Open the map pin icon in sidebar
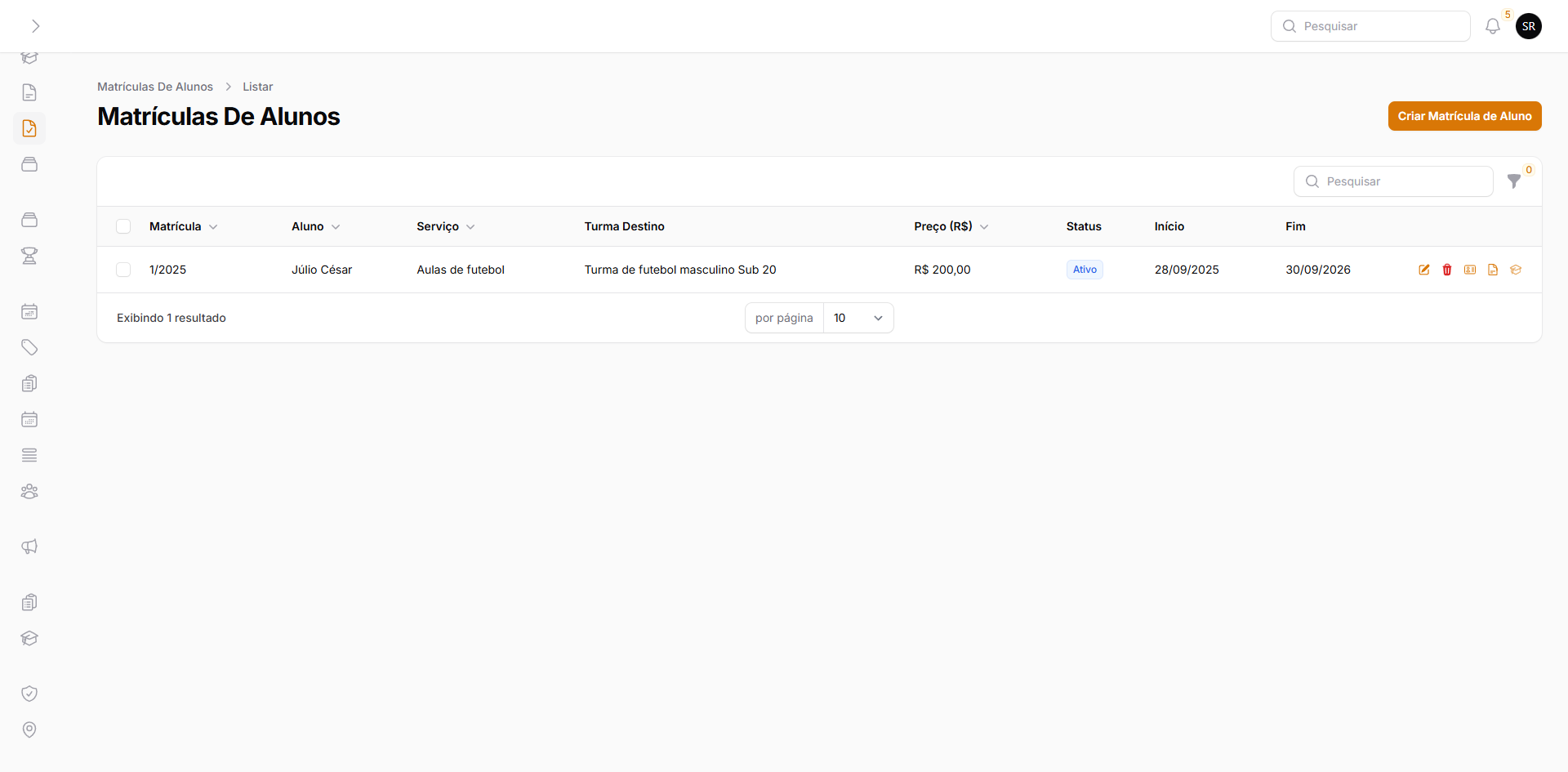 point(29,730)
